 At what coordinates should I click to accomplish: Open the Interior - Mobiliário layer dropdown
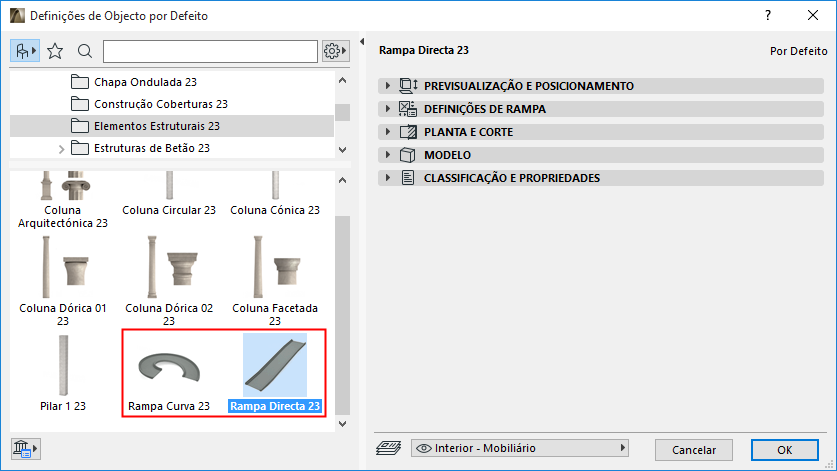520,448
